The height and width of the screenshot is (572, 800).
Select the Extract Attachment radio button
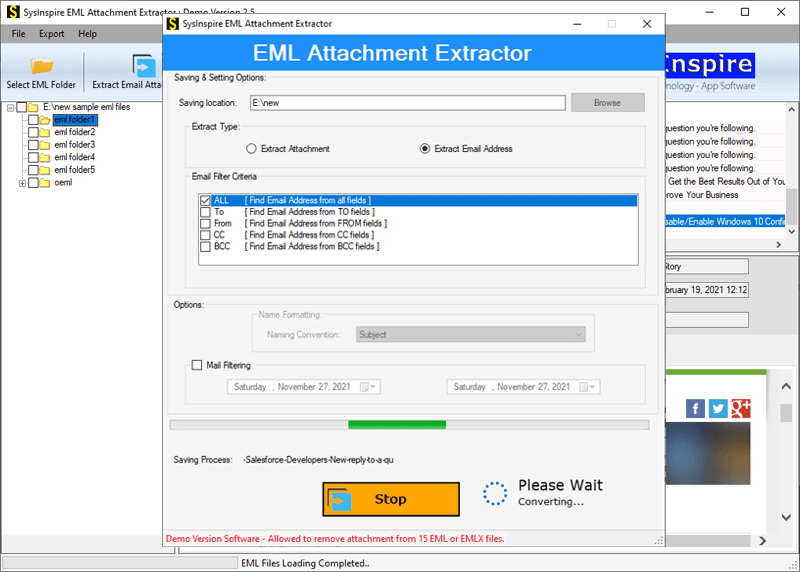coord(251,149)
